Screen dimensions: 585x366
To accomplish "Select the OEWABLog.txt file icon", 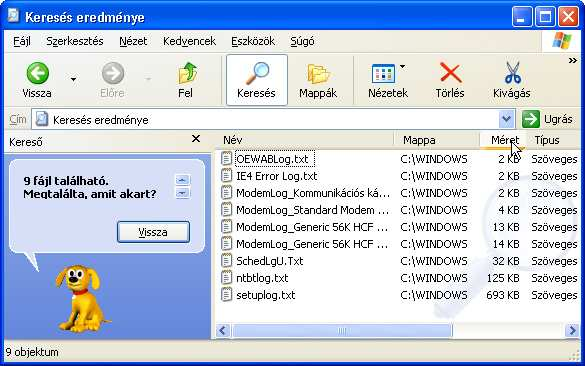I will tap(226, 159).
